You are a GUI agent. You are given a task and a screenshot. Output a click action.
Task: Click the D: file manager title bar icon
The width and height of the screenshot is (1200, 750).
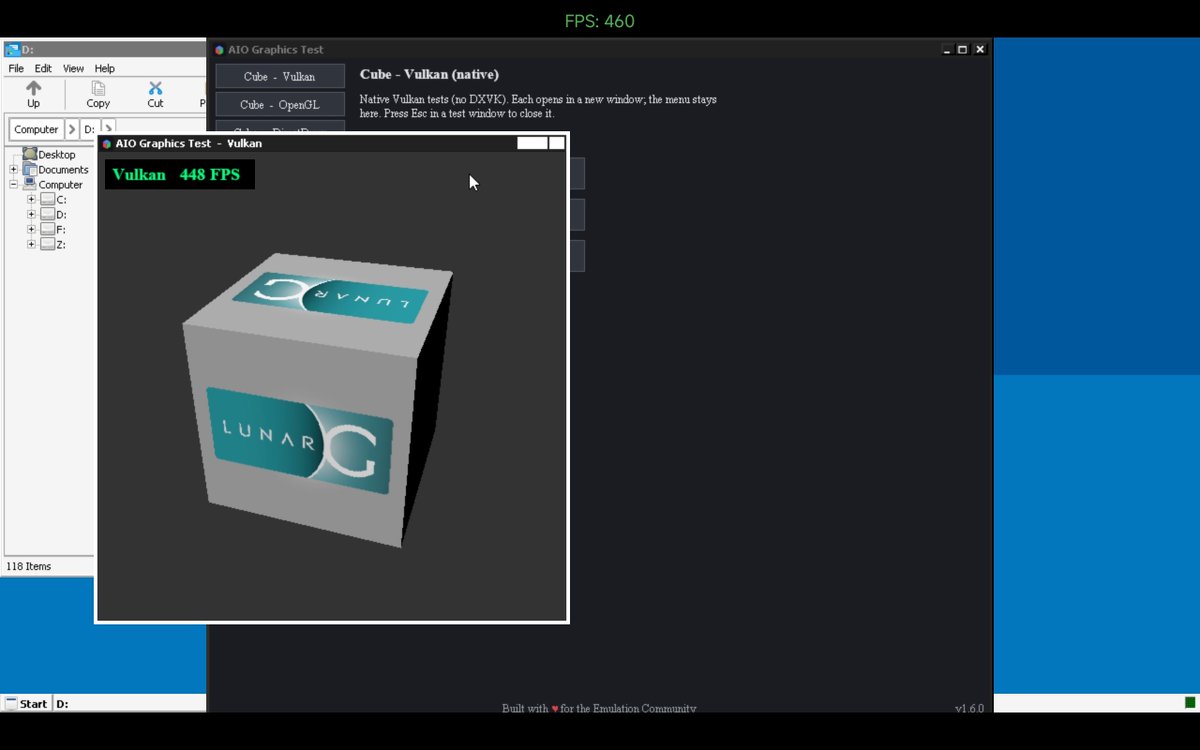coord(12,49)
